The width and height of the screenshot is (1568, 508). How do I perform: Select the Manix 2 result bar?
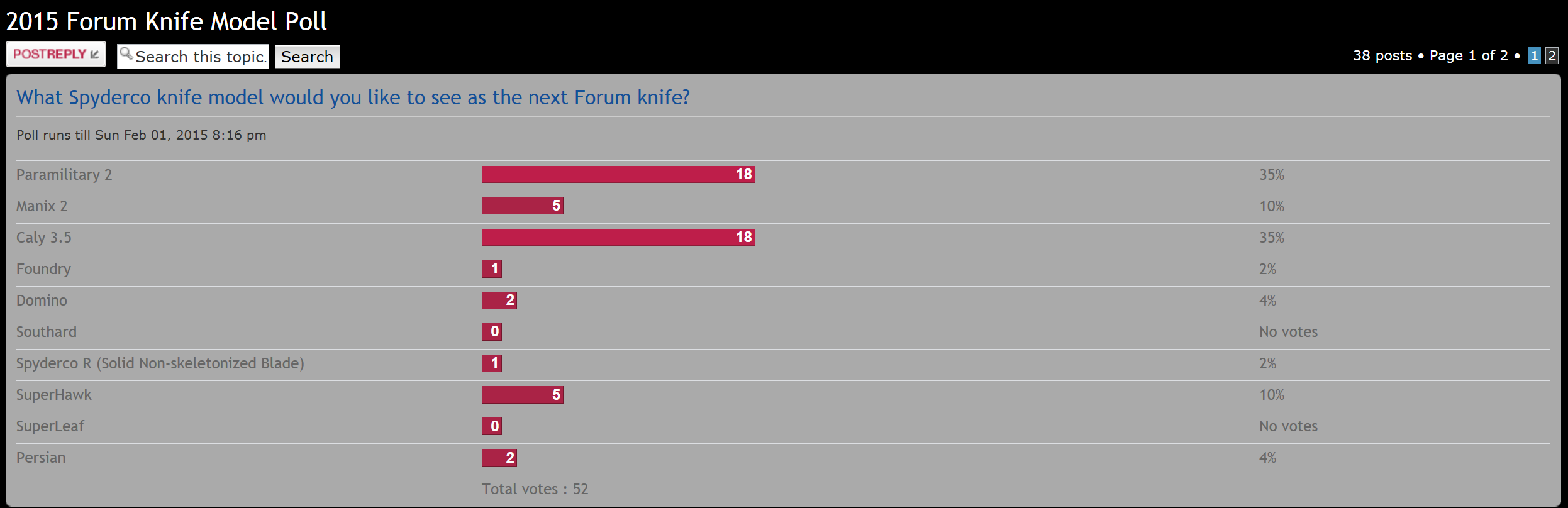(522, 206)
